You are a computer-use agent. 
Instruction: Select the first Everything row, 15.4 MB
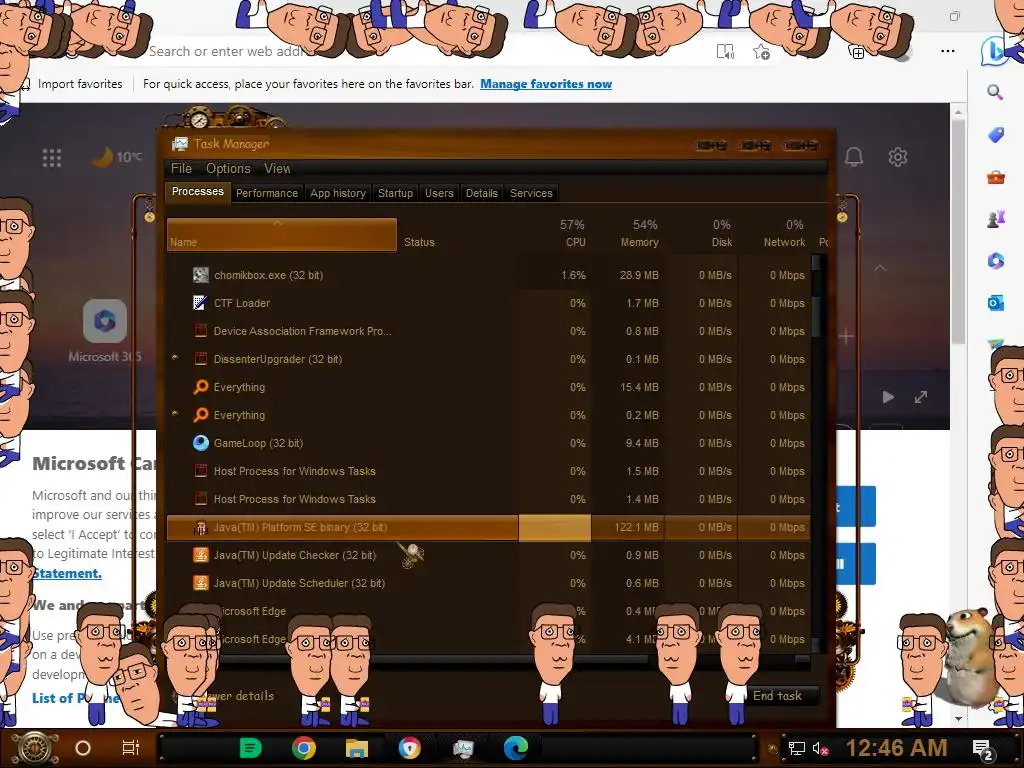click(488, 387)
